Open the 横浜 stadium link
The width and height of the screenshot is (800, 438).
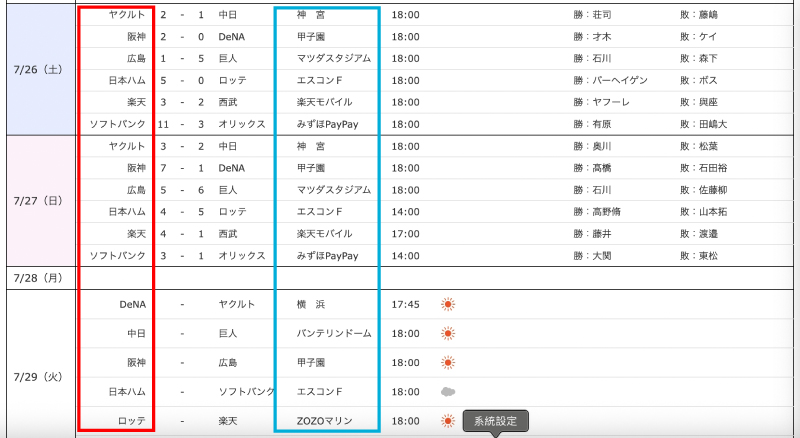311,304
